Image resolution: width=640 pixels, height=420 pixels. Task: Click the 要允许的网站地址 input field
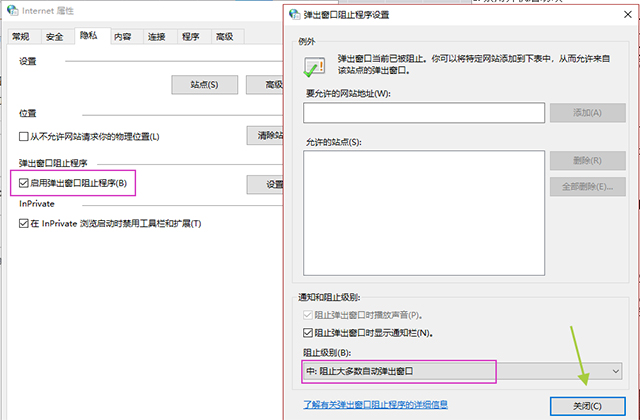coord(424,113)
